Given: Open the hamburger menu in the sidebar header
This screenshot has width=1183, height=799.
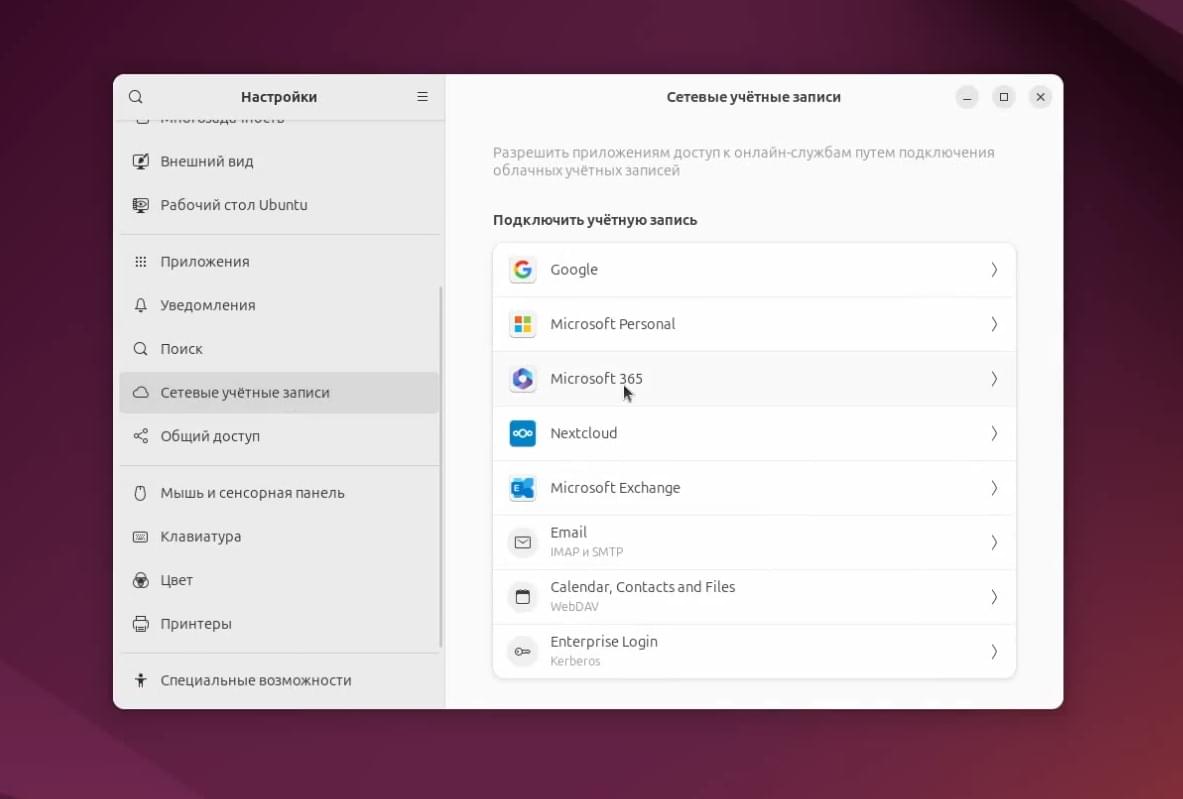Looking at the screenshot, I should click(422, 97).
